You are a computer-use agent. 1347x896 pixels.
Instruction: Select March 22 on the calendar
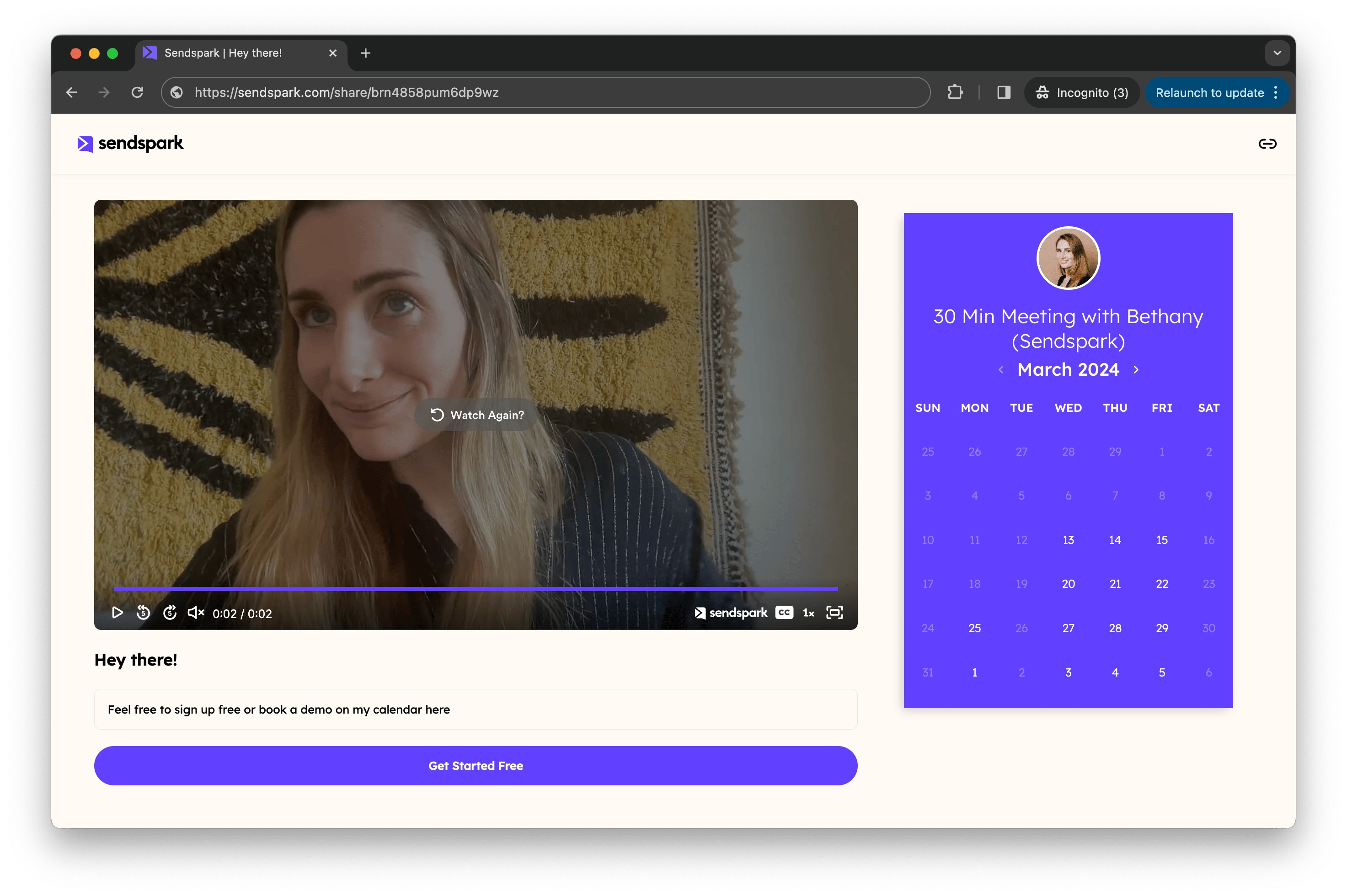pos(1161,584)
